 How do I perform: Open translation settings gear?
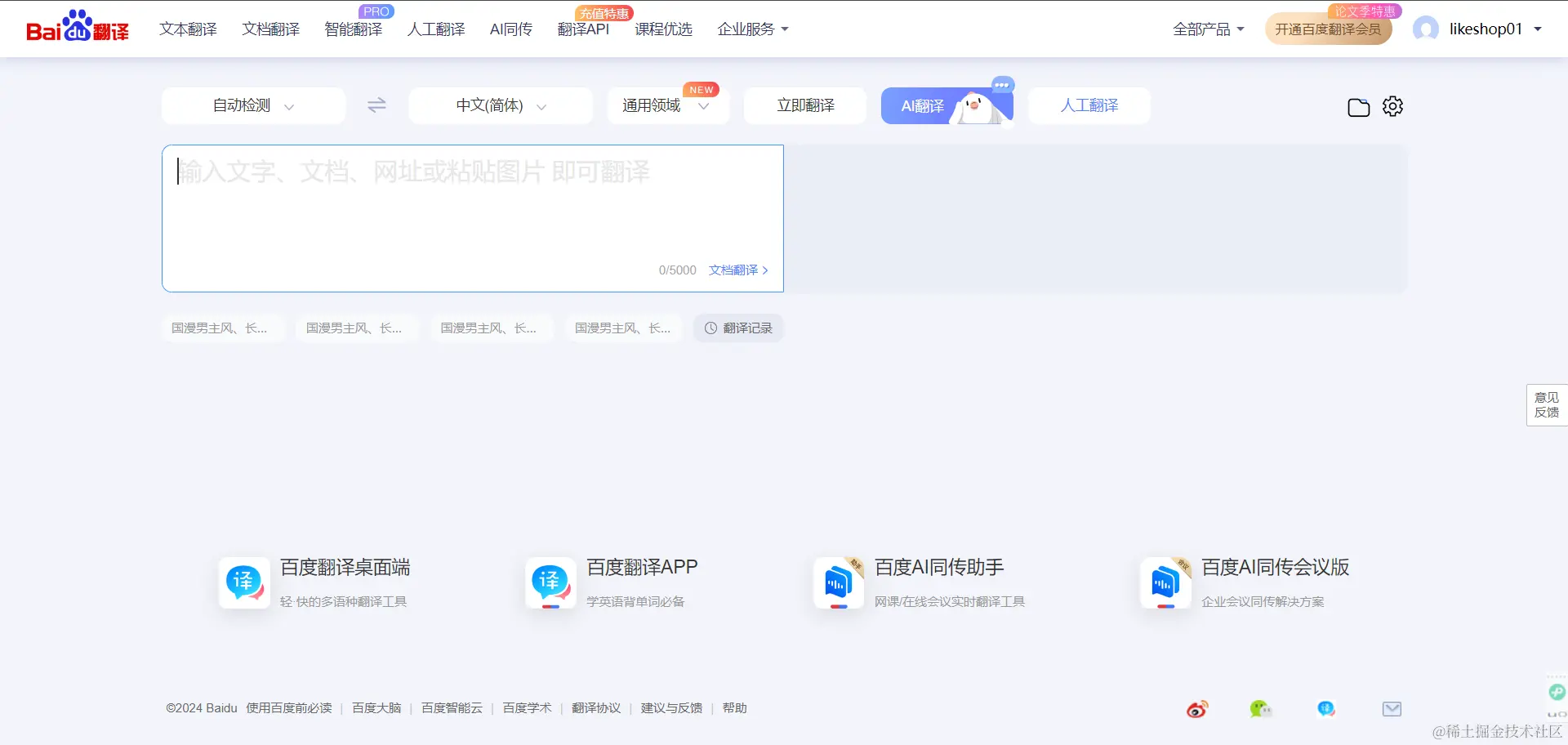tap(1392, 106)
